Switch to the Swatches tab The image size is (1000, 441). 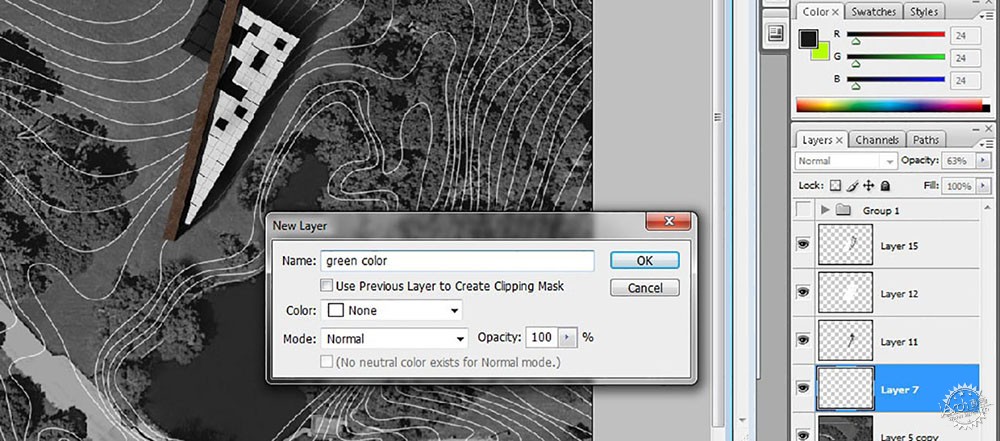pyautogui.click(x=873, y=11)
